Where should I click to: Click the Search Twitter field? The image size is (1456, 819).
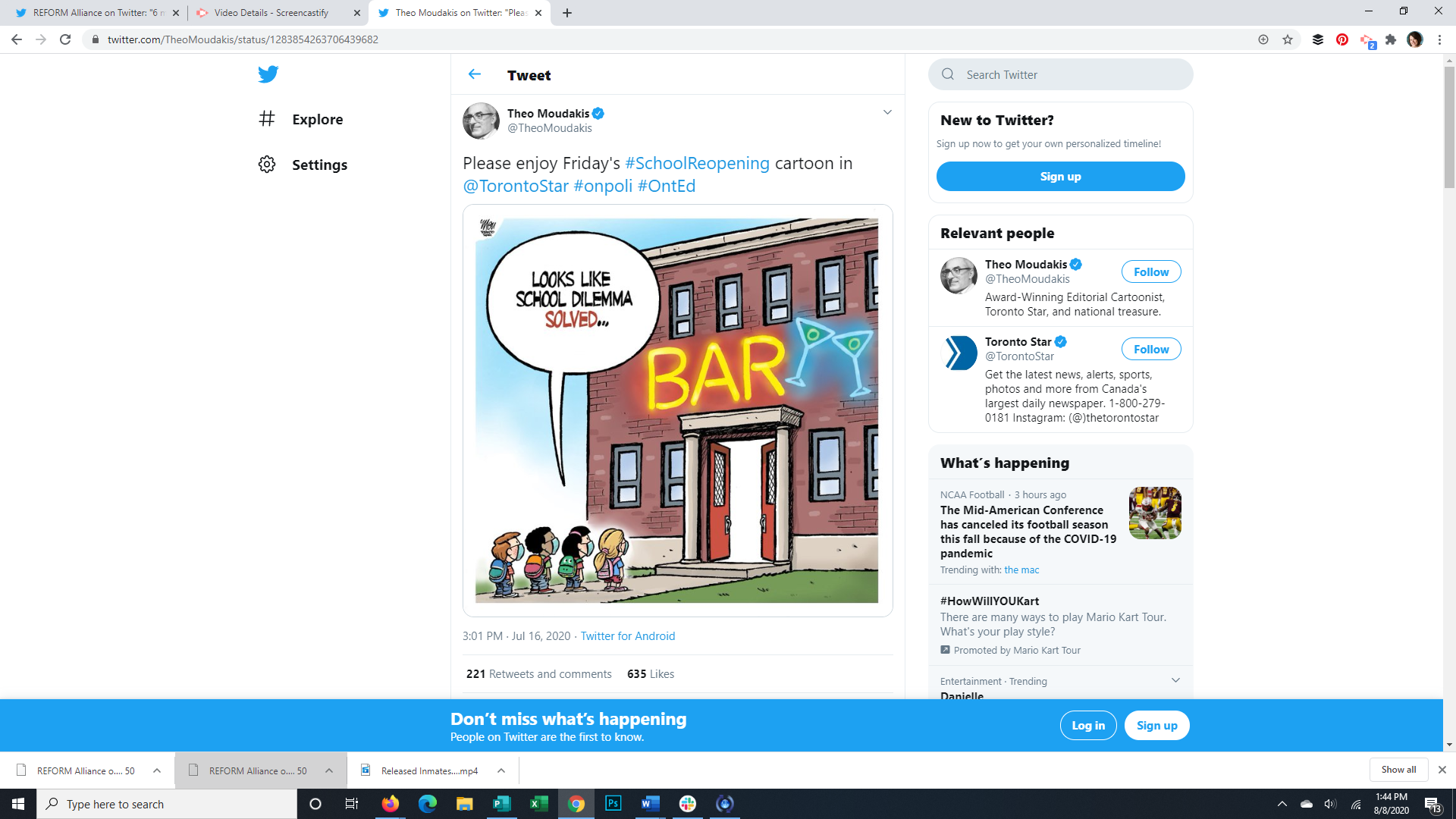(1062, 74)
